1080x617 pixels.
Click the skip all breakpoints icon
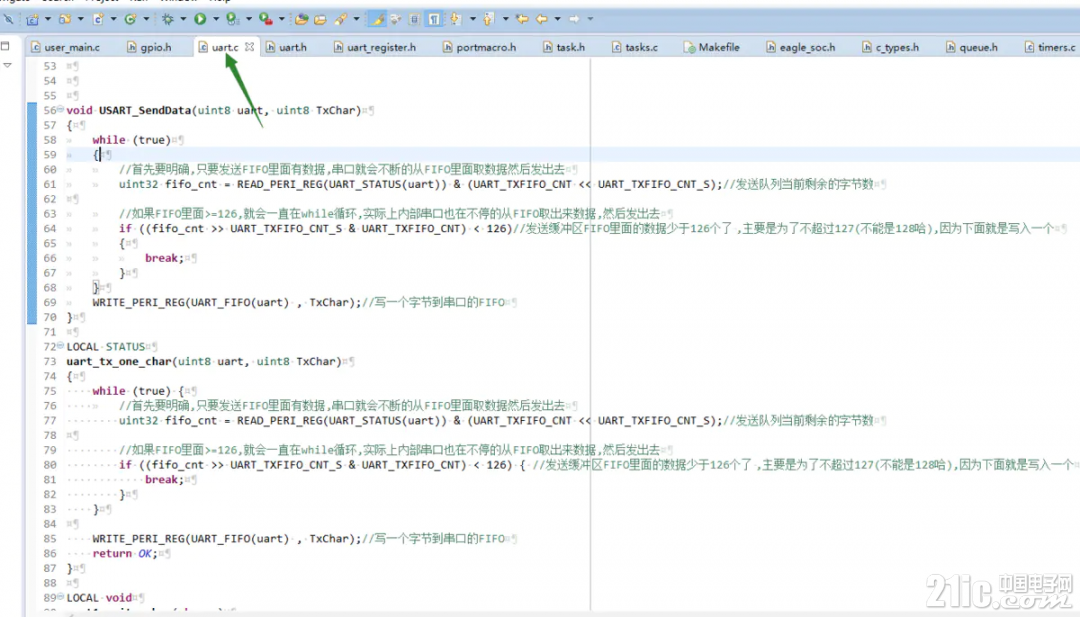[8, 19]
